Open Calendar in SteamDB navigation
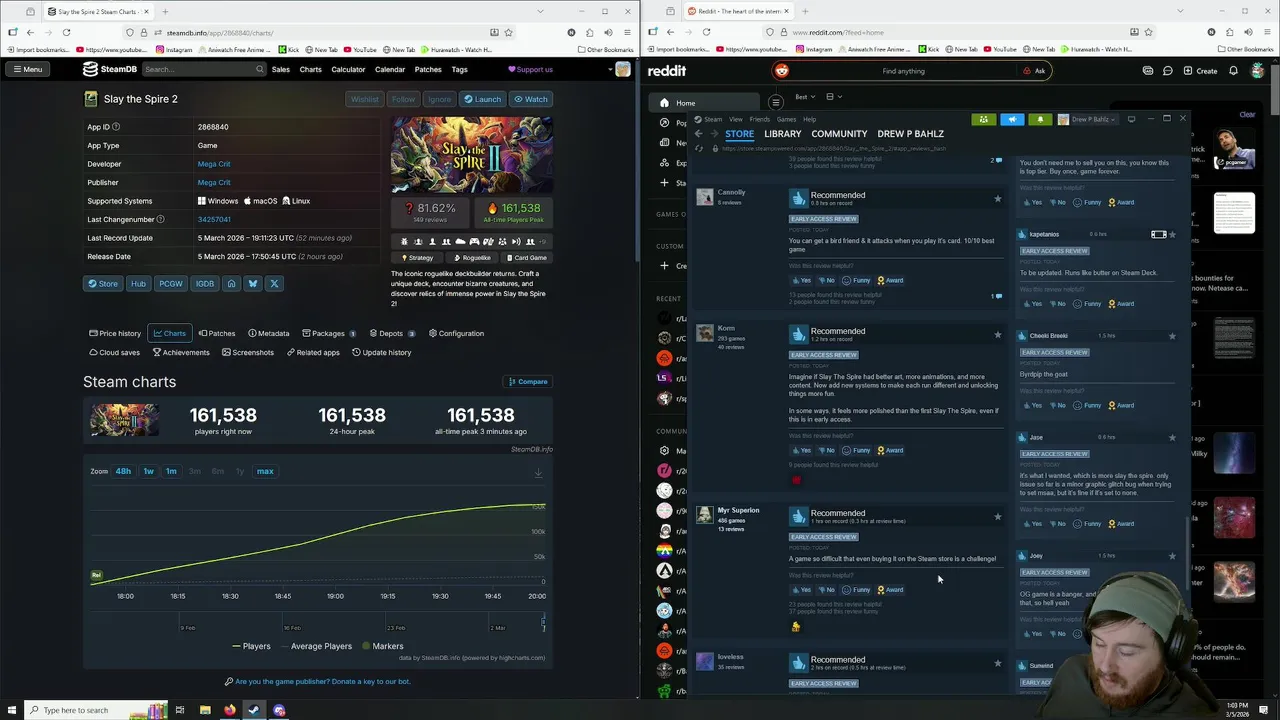This screenshot has height=720, width=1280. [390, 69]
